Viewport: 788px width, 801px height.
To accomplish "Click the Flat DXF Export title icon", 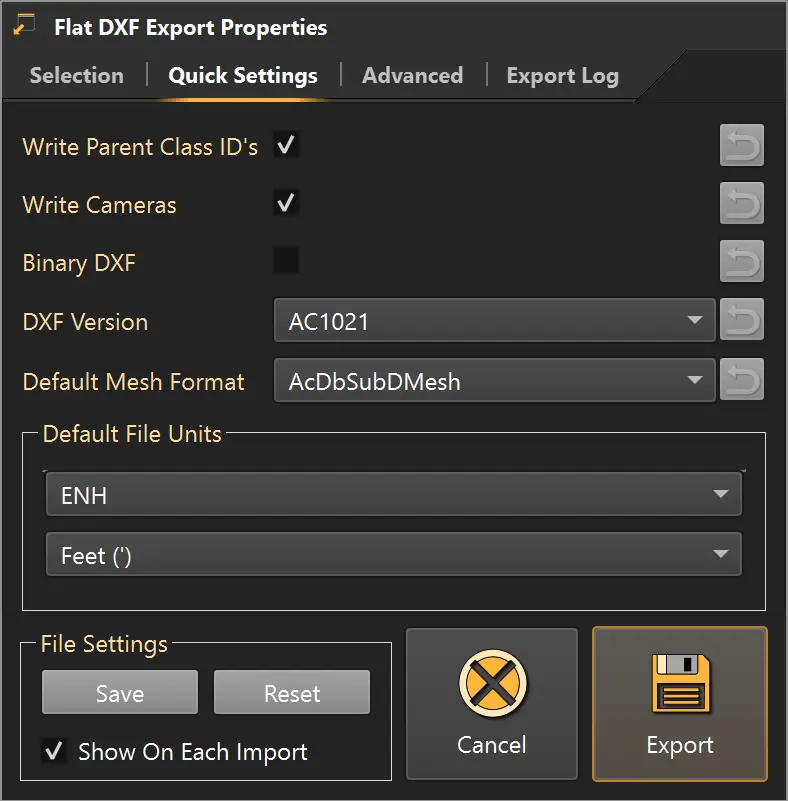I will pos(24,25).
